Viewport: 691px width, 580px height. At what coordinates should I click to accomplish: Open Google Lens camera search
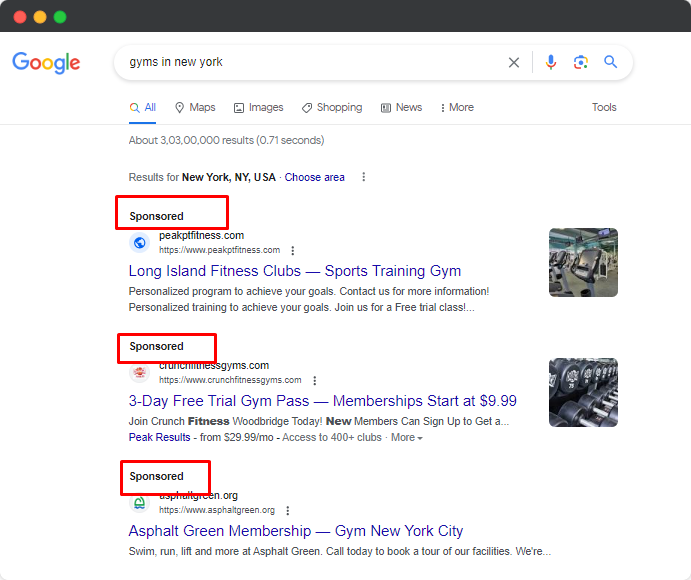tap(581, 62)
